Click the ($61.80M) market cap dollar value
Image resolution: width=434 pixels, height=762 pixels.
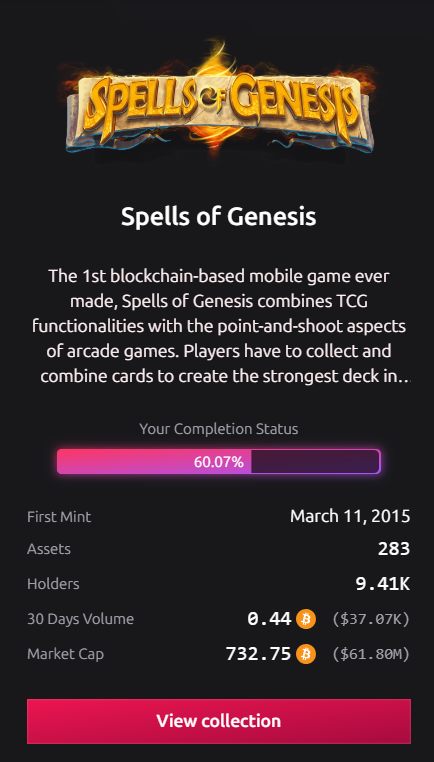(x=371, y=654)
